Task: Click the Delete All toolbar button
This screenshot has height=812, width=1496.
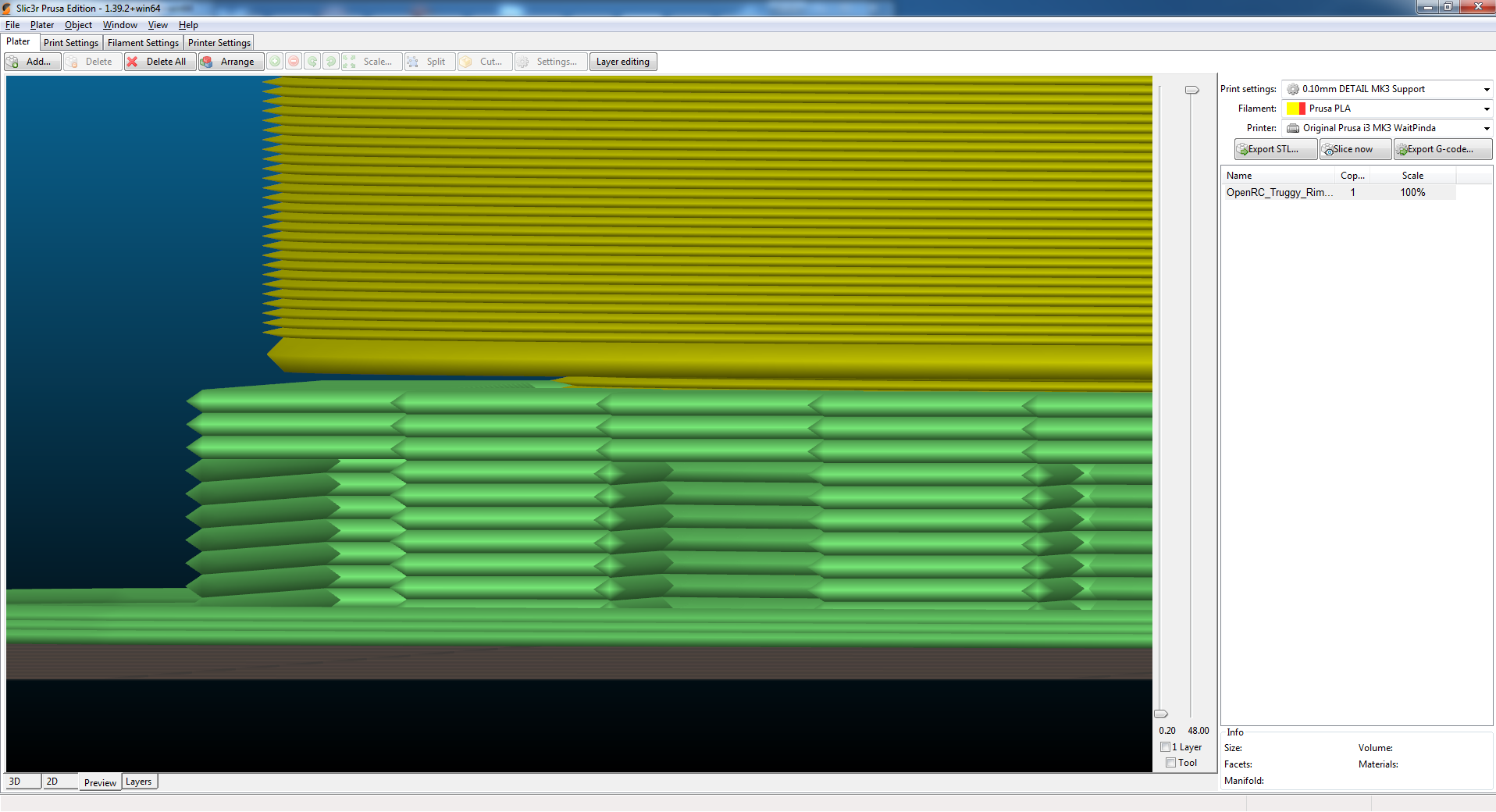Action: 159,62
